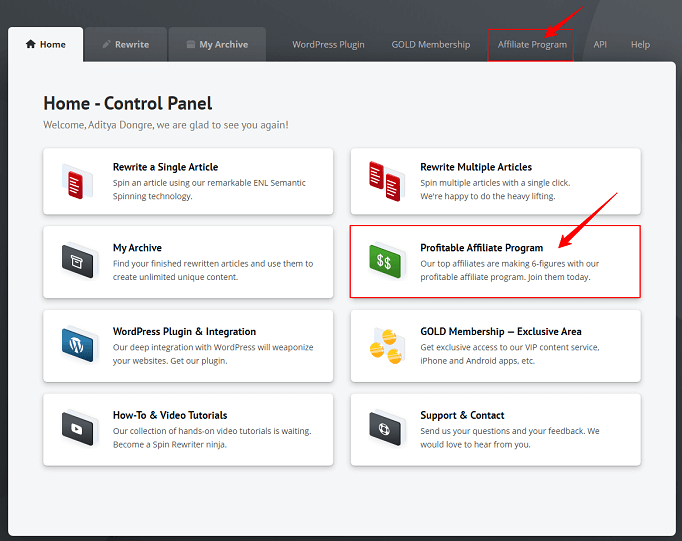Click the dark My Archive box icon
The image size is (682, 541).
point(78,261)
